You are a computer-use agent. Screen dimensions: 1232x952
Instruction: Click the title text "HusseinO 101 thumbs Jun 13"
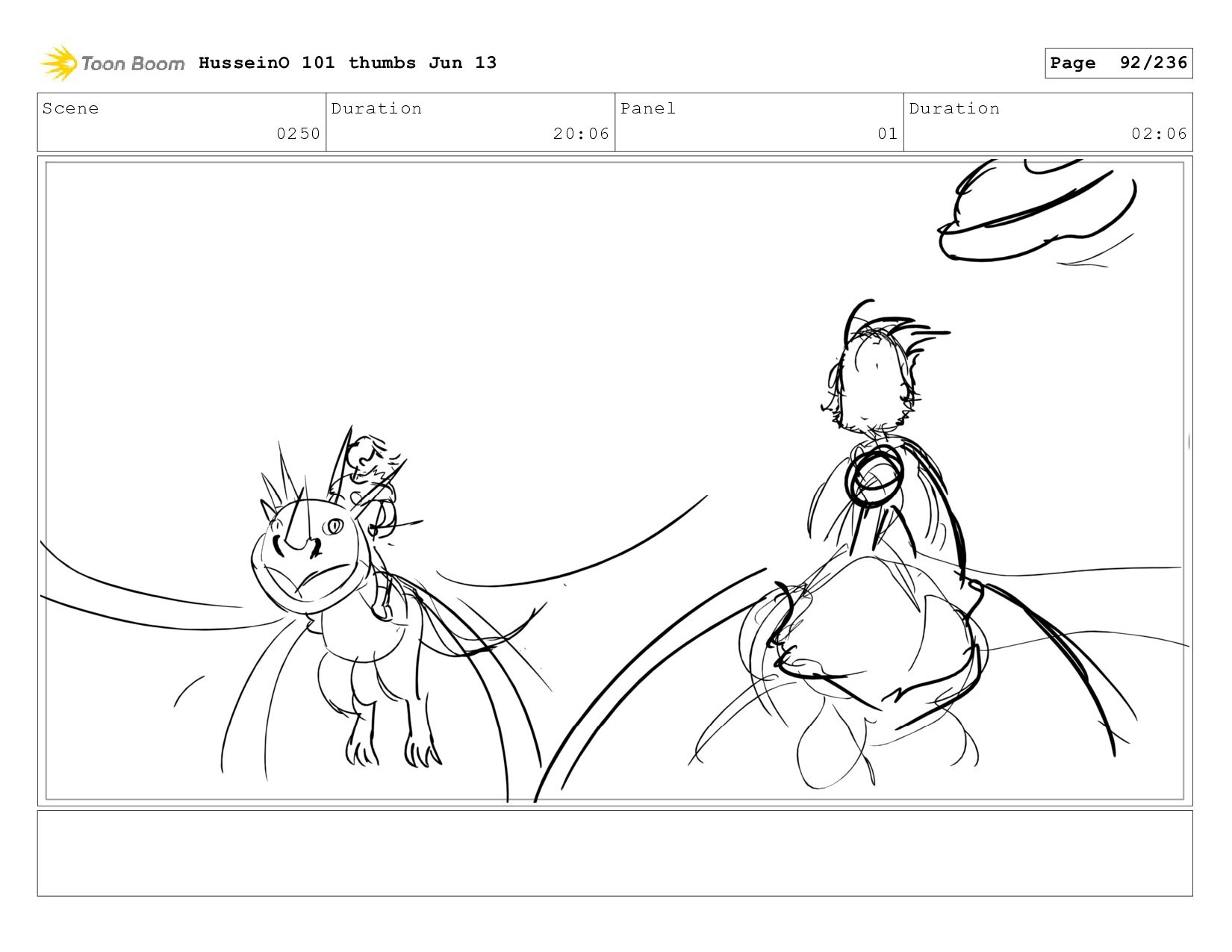coord(347,63)
